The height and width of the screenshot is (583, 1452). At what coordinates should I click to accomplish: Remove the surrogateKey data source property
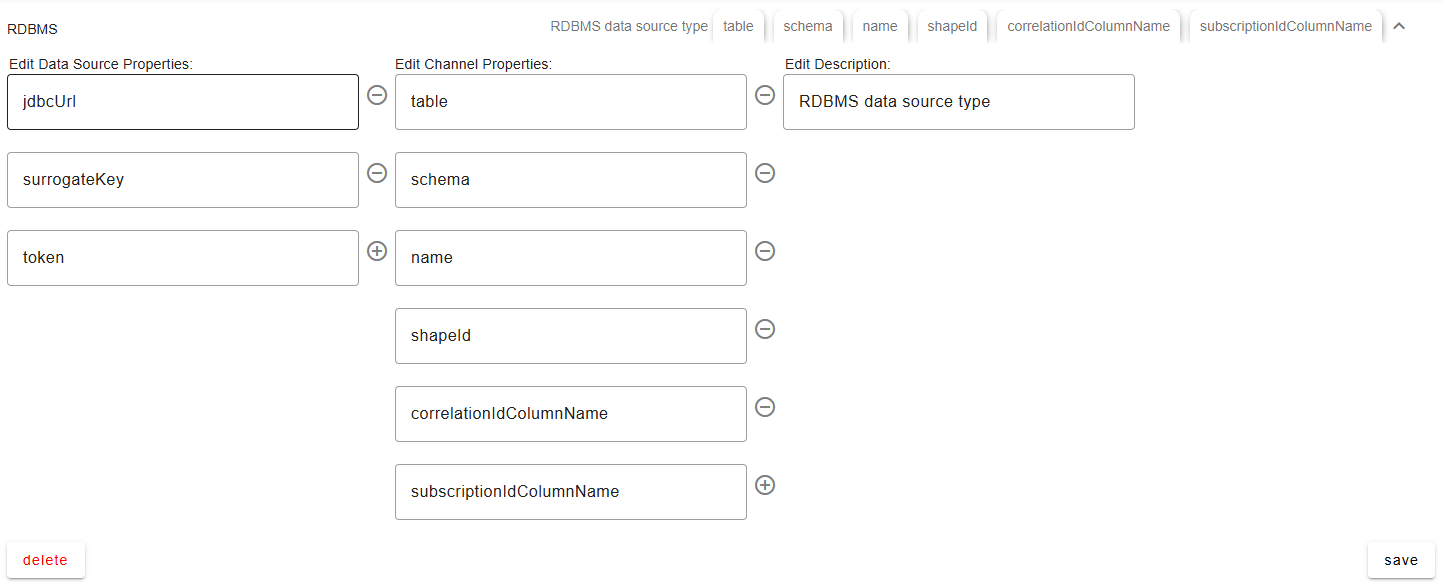(377, 173)
